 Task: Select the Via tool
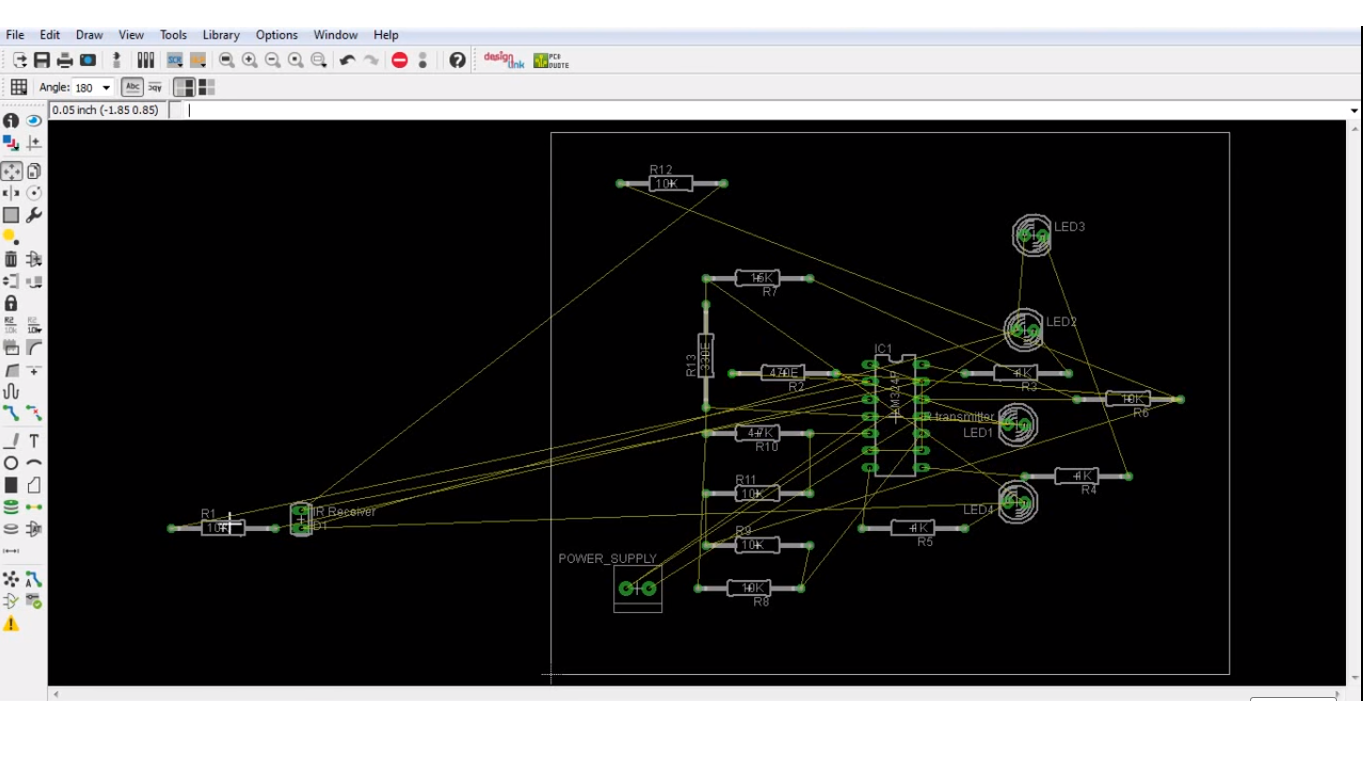11,507
